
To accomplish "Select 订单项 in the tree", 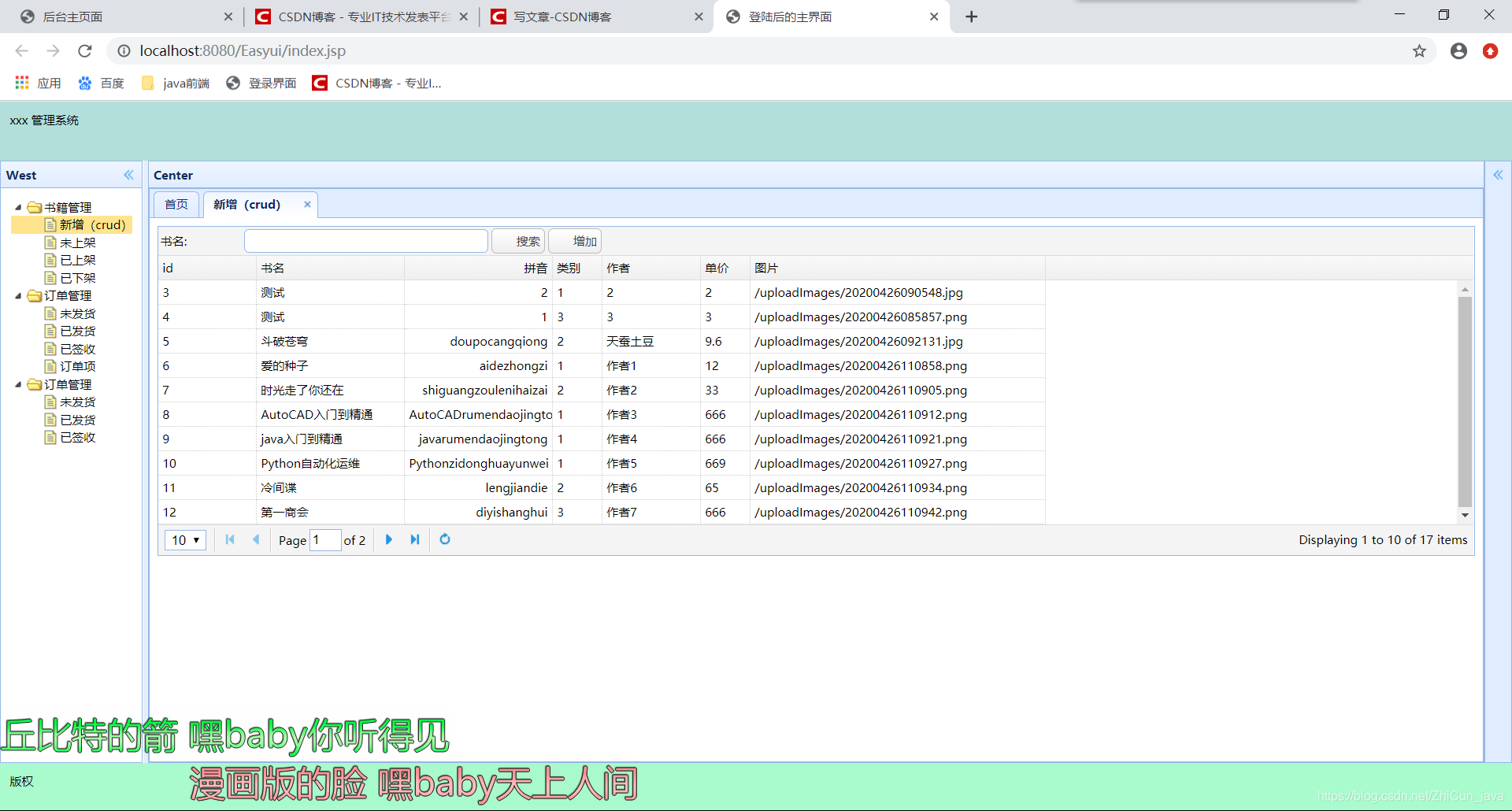I will click(x=77, y=366).
